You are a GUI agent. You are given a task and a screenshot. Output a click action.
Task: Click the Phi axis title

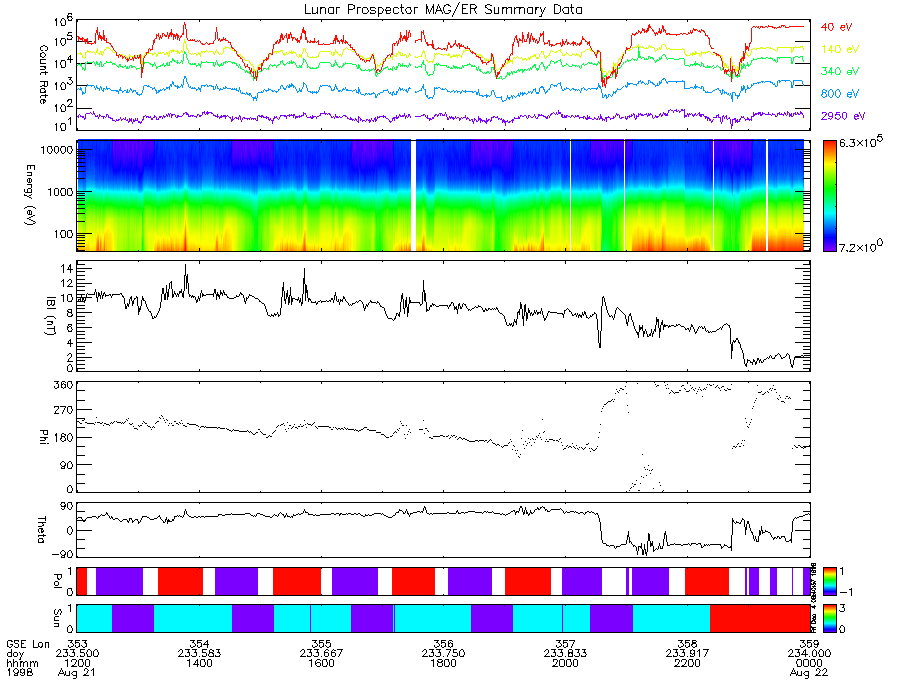pos(43,437)
